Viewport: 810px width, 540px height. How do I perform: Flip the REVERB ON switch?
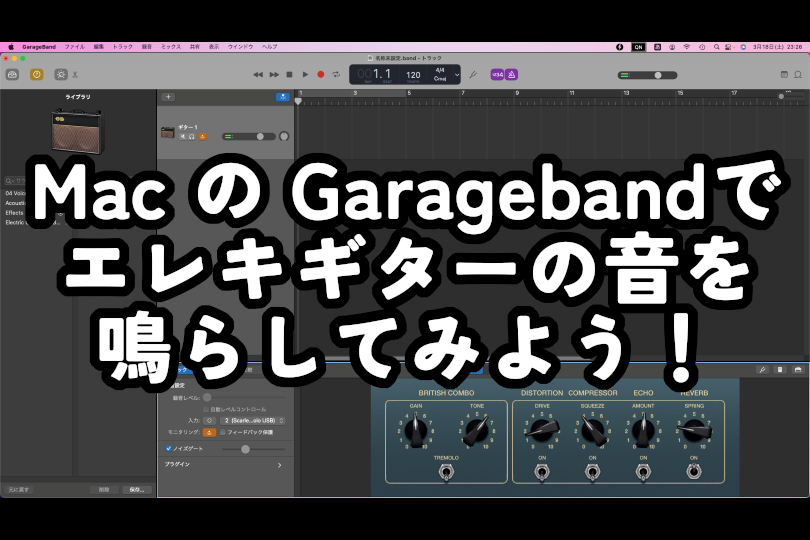694,472
